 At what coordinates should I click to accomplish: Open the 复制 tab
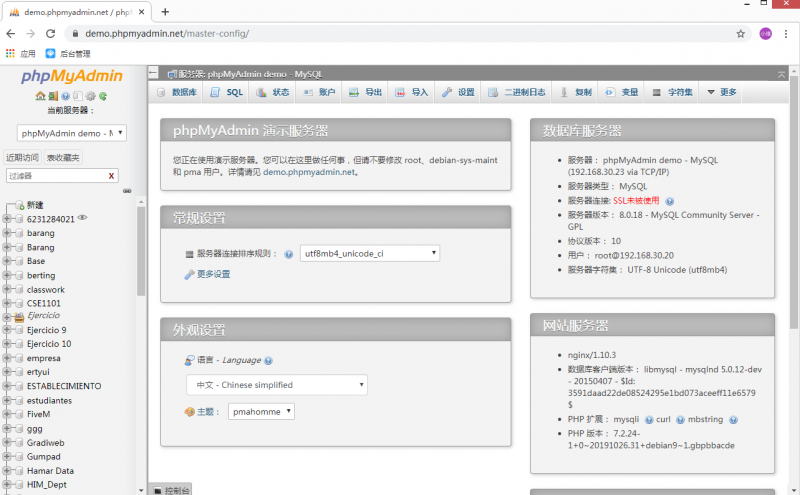pos(576,92)
